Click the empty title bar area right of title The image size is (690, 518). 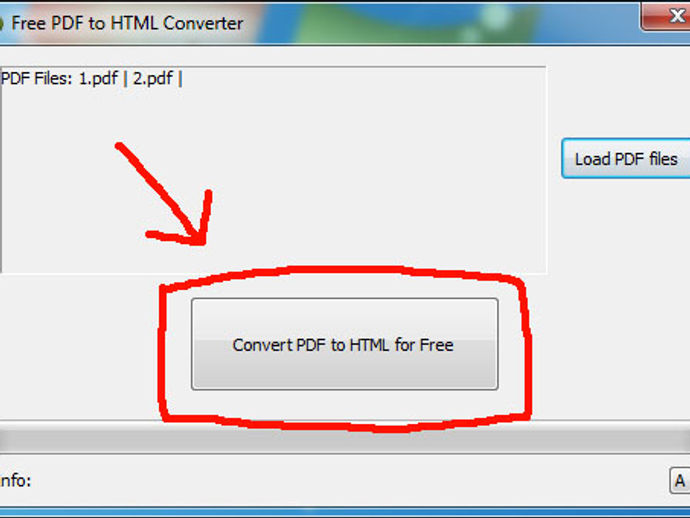440,23
